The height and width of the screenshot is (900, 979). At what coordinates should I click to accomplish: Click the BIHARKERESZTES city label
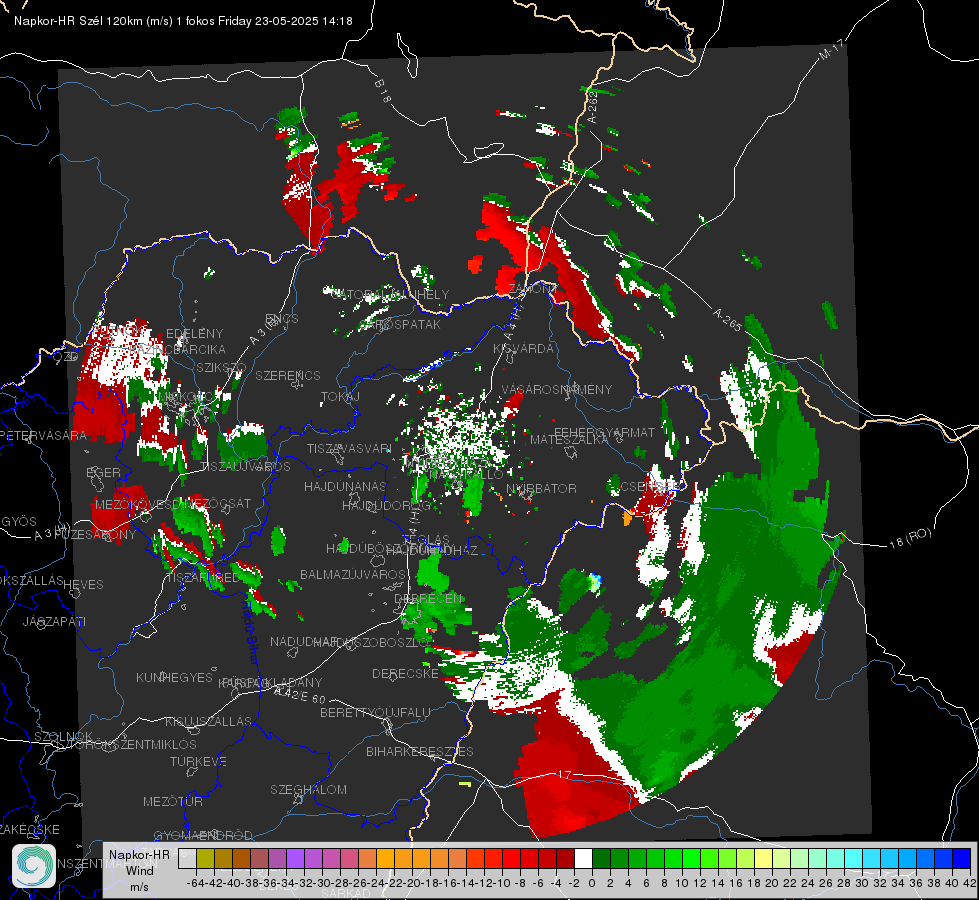point(420,751)
